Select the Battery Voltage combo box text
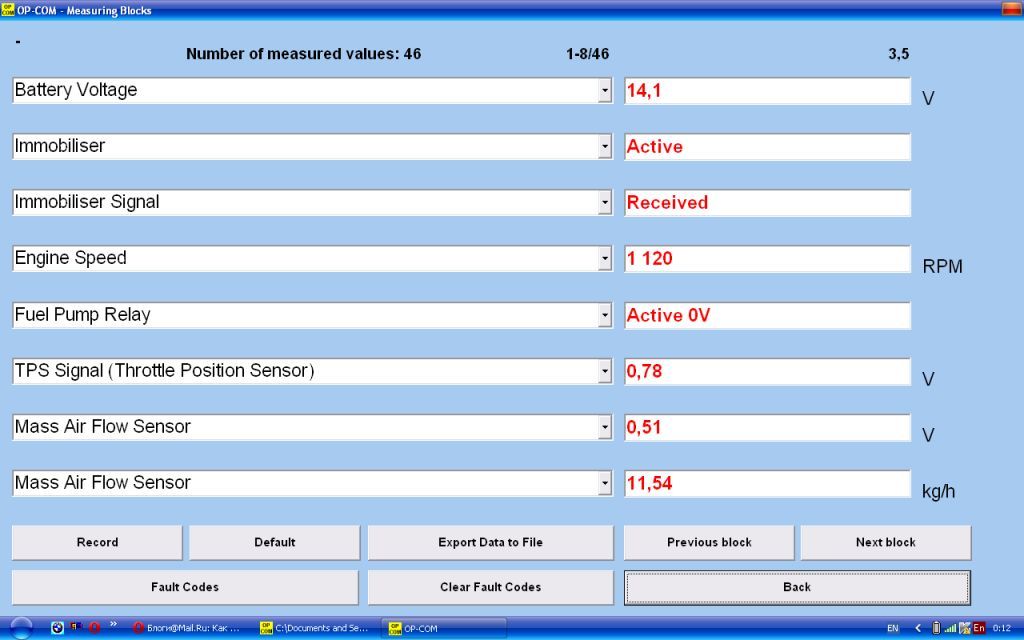 coord(76,90)
